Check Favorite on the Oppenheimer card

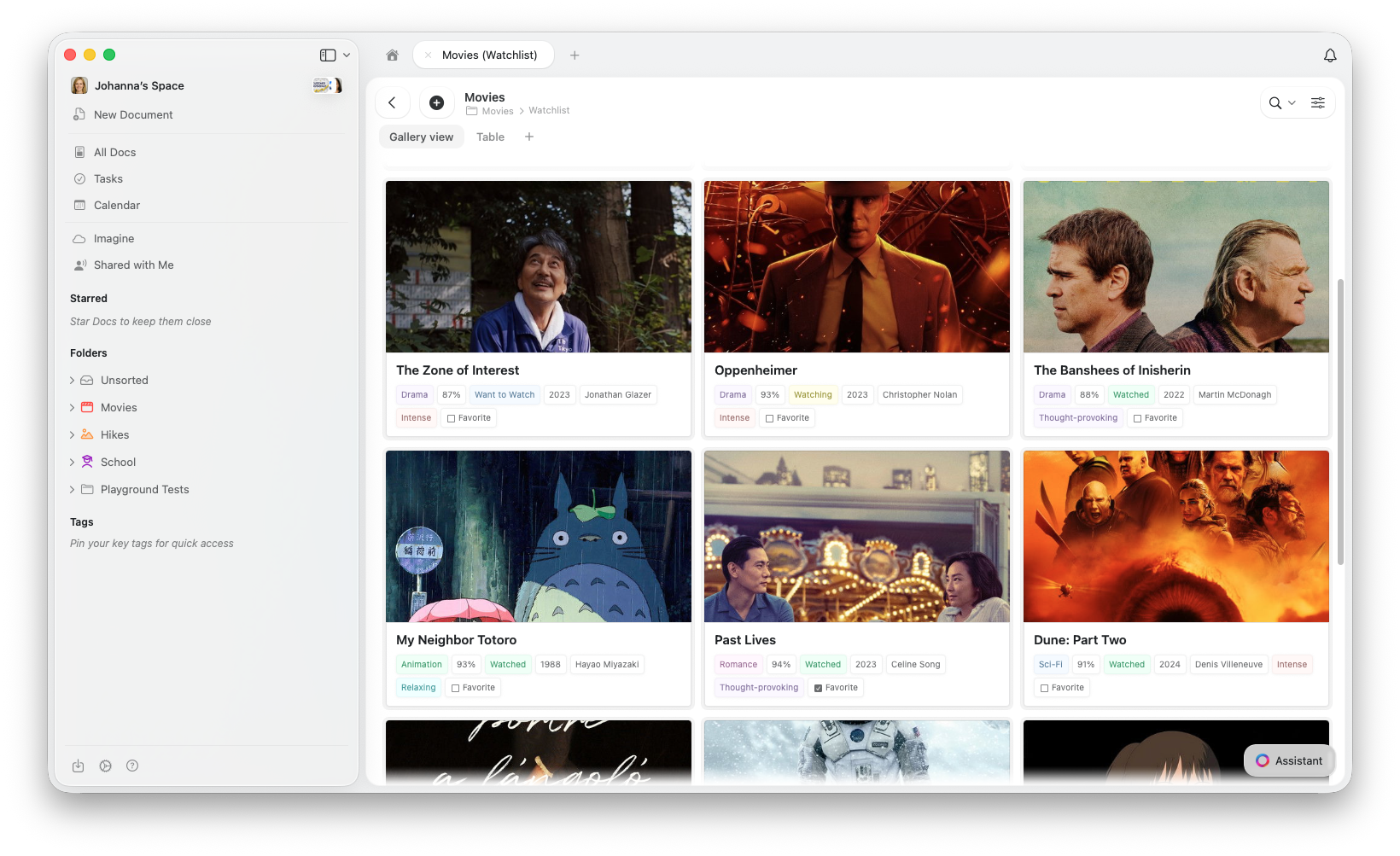[771, 417]
